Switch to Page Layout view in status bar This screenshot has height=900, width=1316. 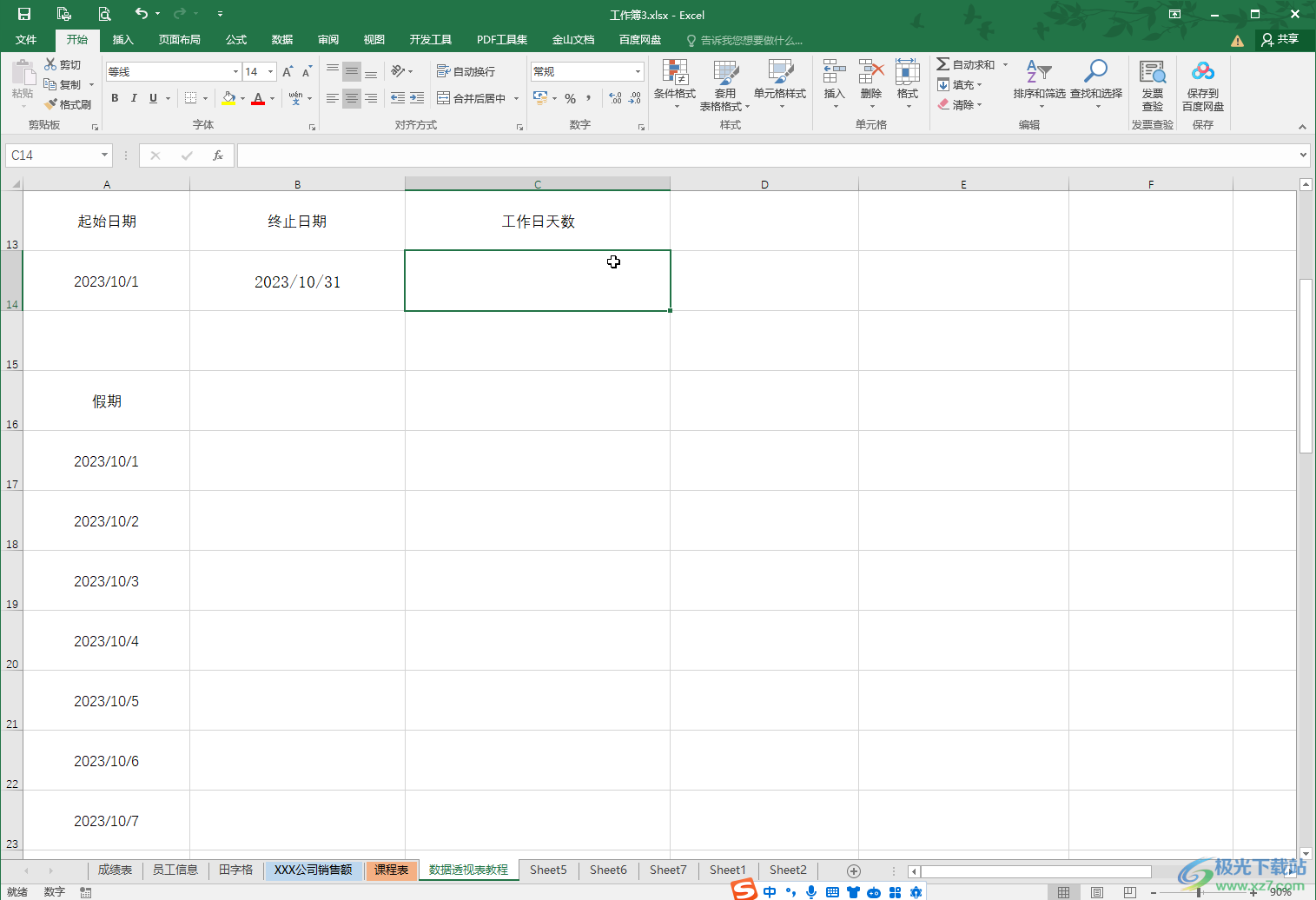pos(1097,892)
